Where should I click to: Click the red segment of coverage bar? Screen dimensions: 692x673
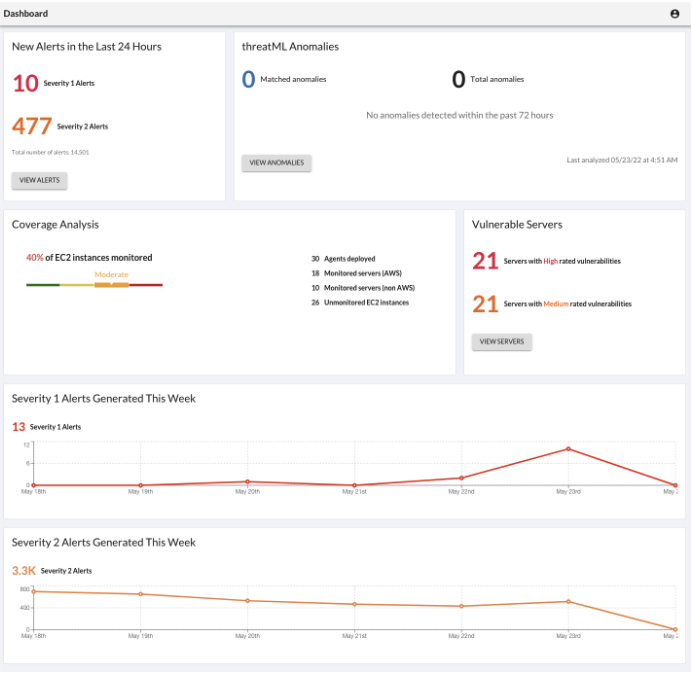(146, 285)
